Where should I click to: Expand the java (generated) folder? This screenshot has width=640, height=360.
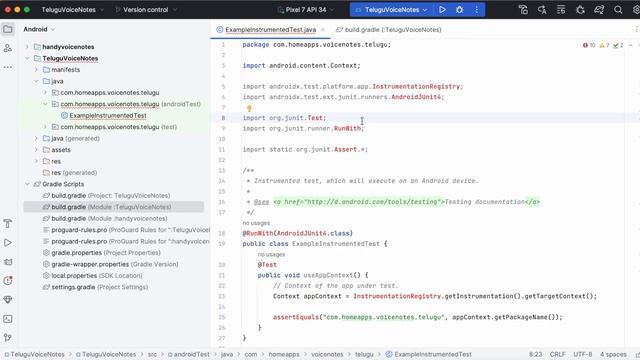coord(36,138)
